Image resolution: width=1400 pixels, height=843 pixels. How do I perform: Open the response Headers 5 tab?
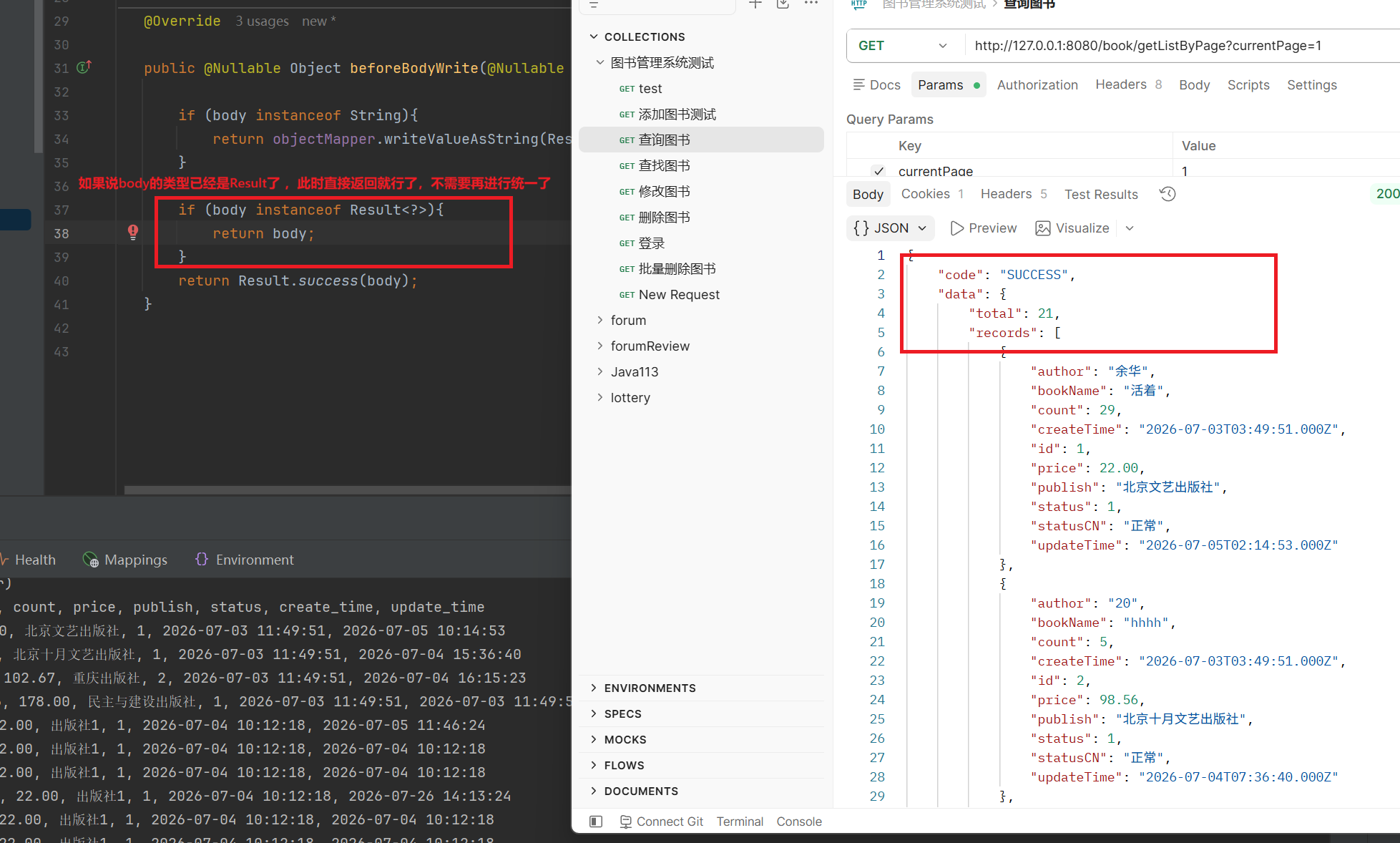pyautogui.click(x=1014, y=194)
